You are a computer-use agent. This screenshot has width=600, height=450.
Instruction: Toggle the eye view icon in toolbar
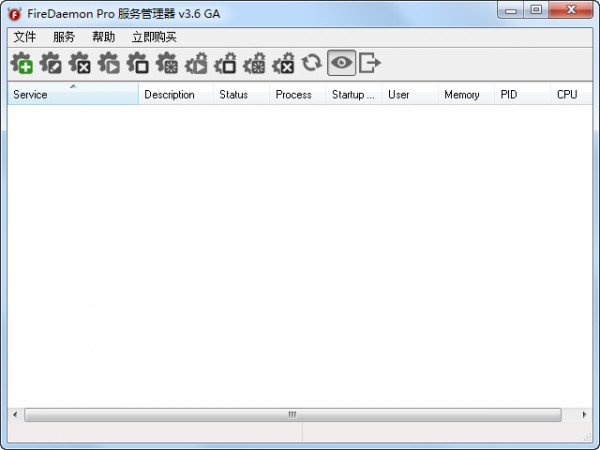point(341,63)
